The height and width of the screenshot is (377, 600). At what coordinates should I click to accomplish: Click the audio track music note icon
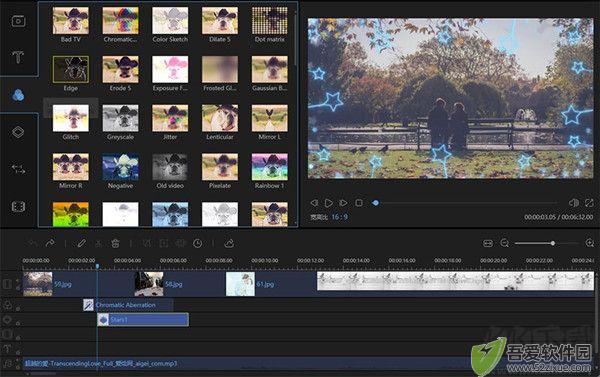(x=7, y=363)
